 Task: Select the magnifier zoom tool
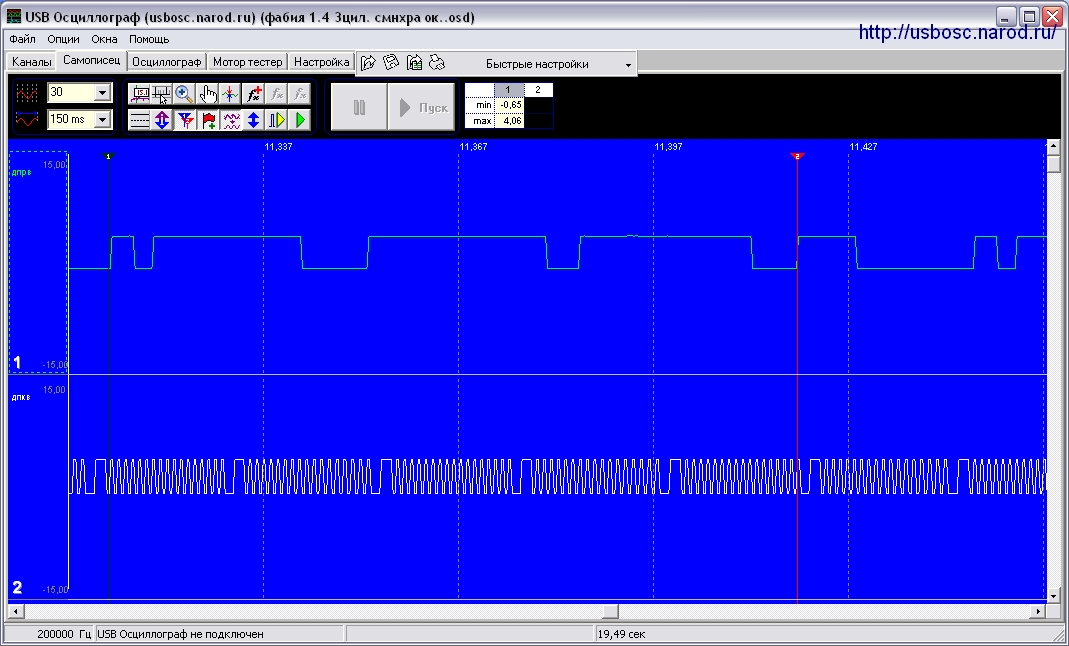pos(184,93)
